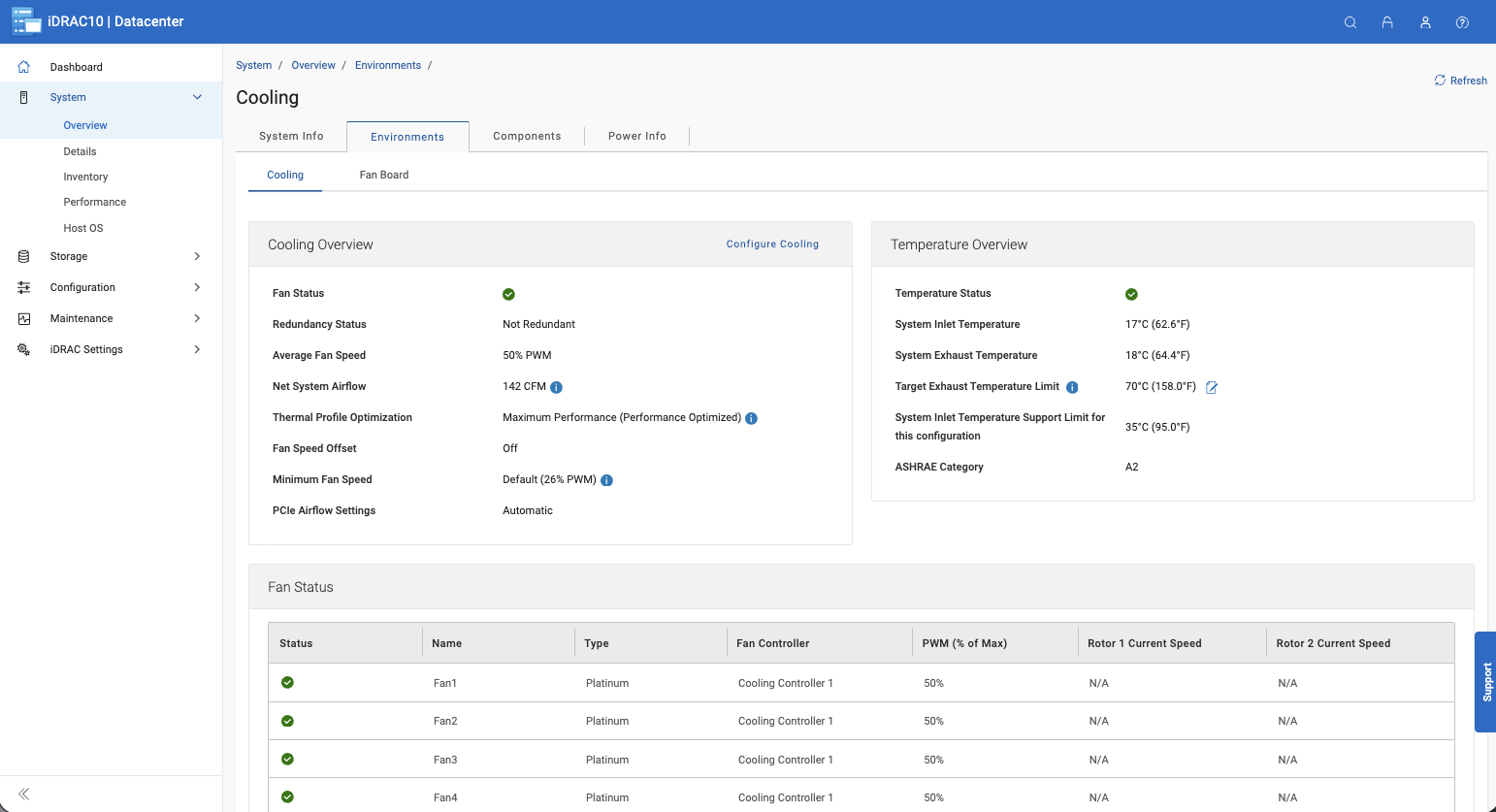The image size is (1496, 812).
Task: Switch to the Components tab
Action: pyautogui.click(x=527, y=136)
